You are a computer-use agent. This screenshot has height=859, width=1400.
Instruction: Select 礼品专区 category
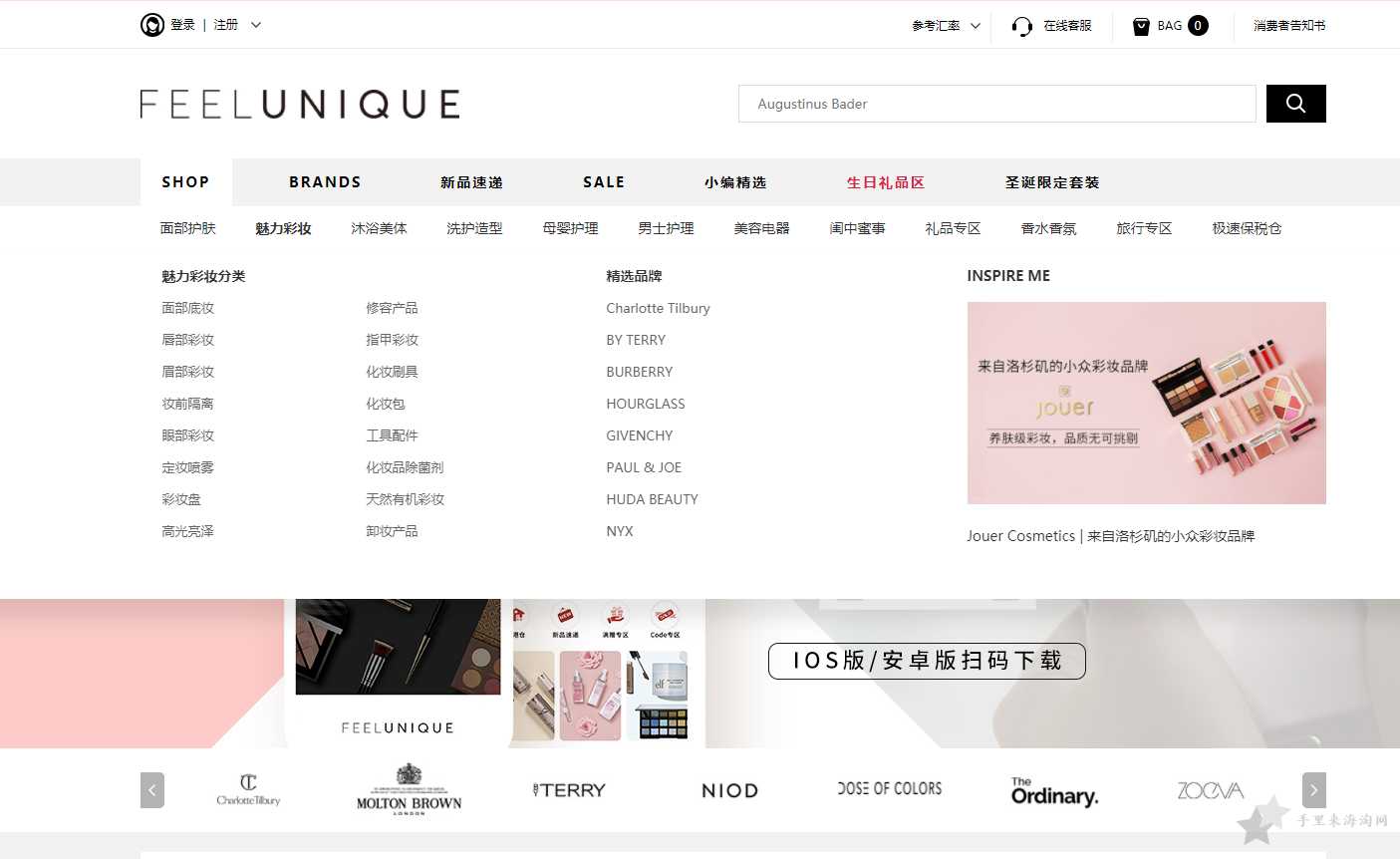click(x=953, y=228)
